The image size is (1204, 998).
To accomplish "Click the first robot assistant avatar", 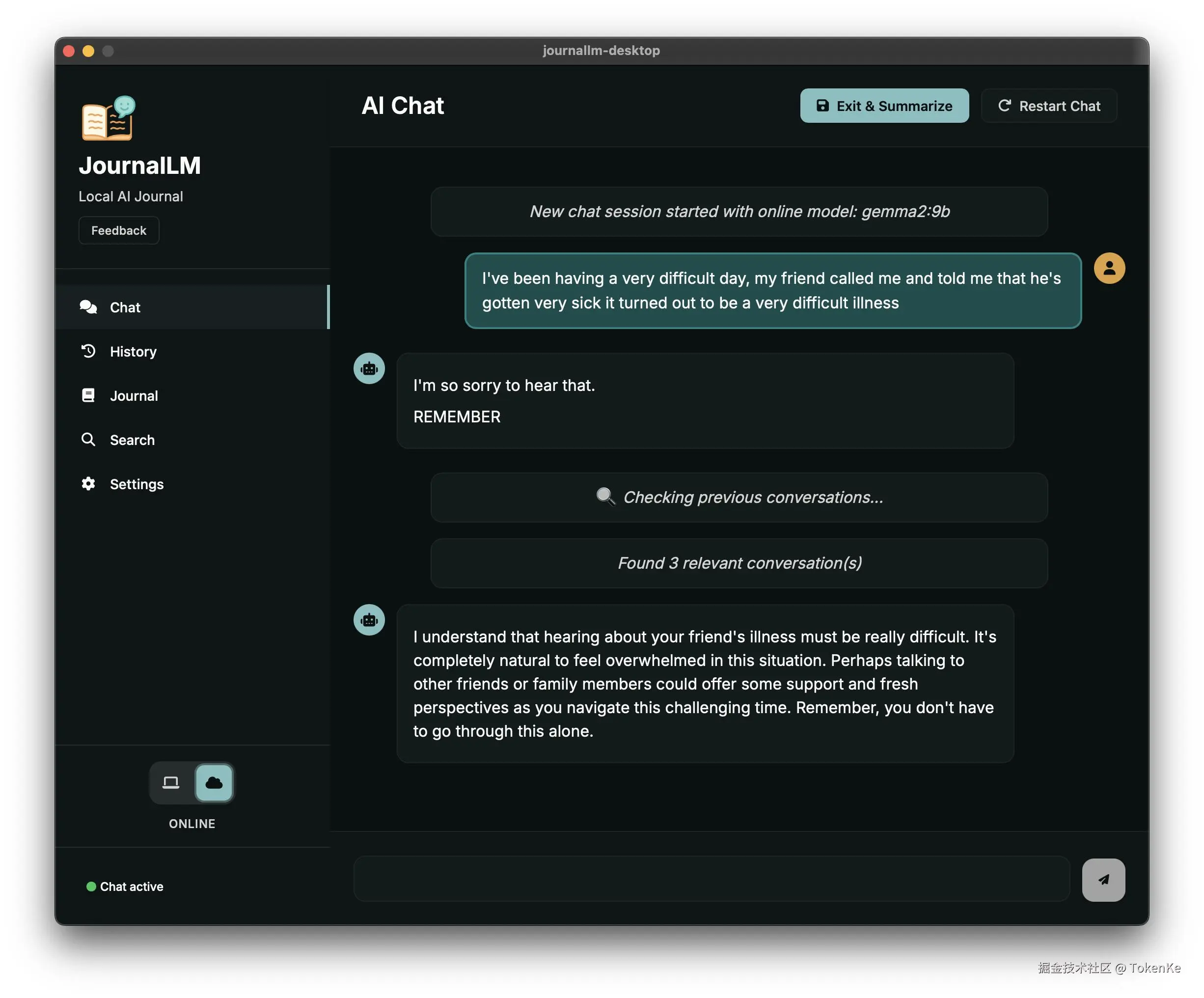I will (x=369, y=368).
